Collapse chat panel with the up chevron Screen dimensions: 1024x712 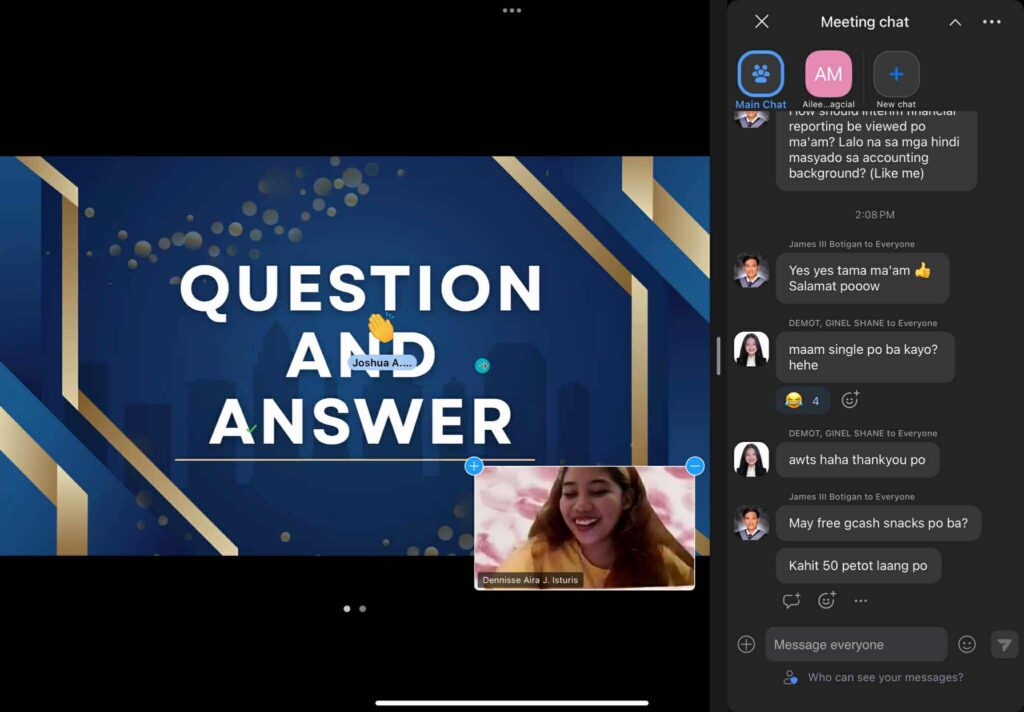(955, 22)
